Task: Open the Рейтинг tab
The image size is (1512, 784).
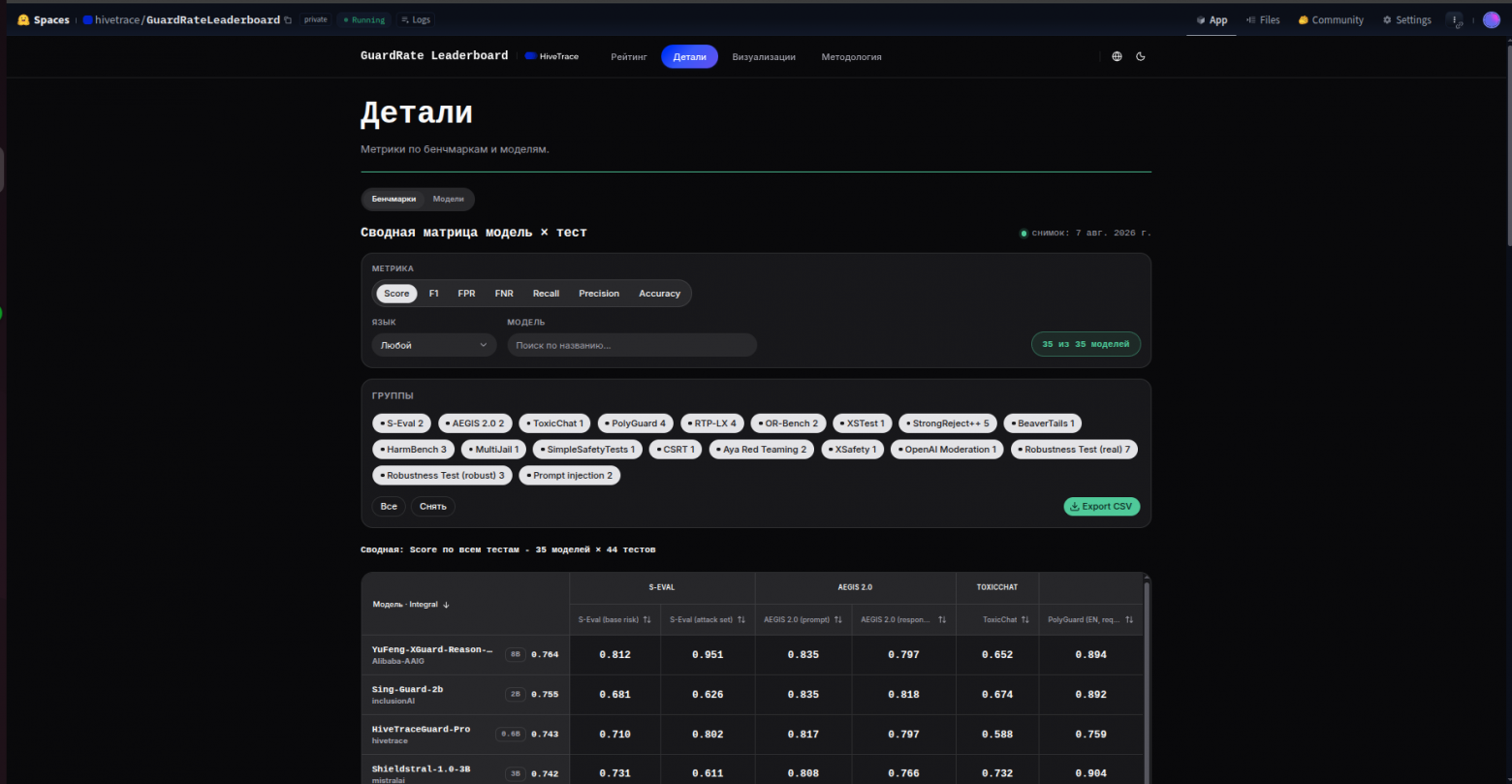Action: point(629,57)
